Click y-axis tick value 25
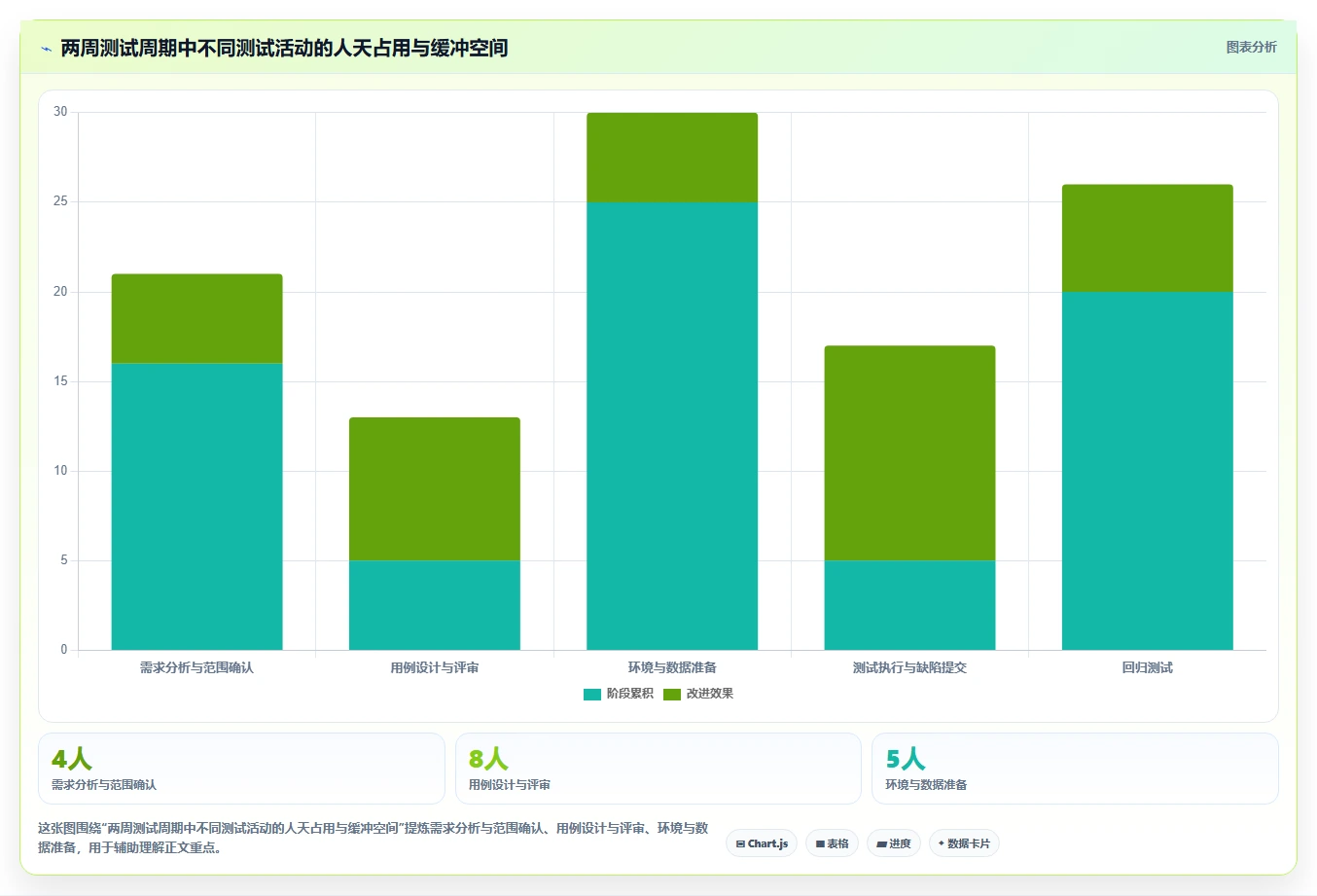The width and height of the screenshot is (1317, 896). tap(61, 201)
